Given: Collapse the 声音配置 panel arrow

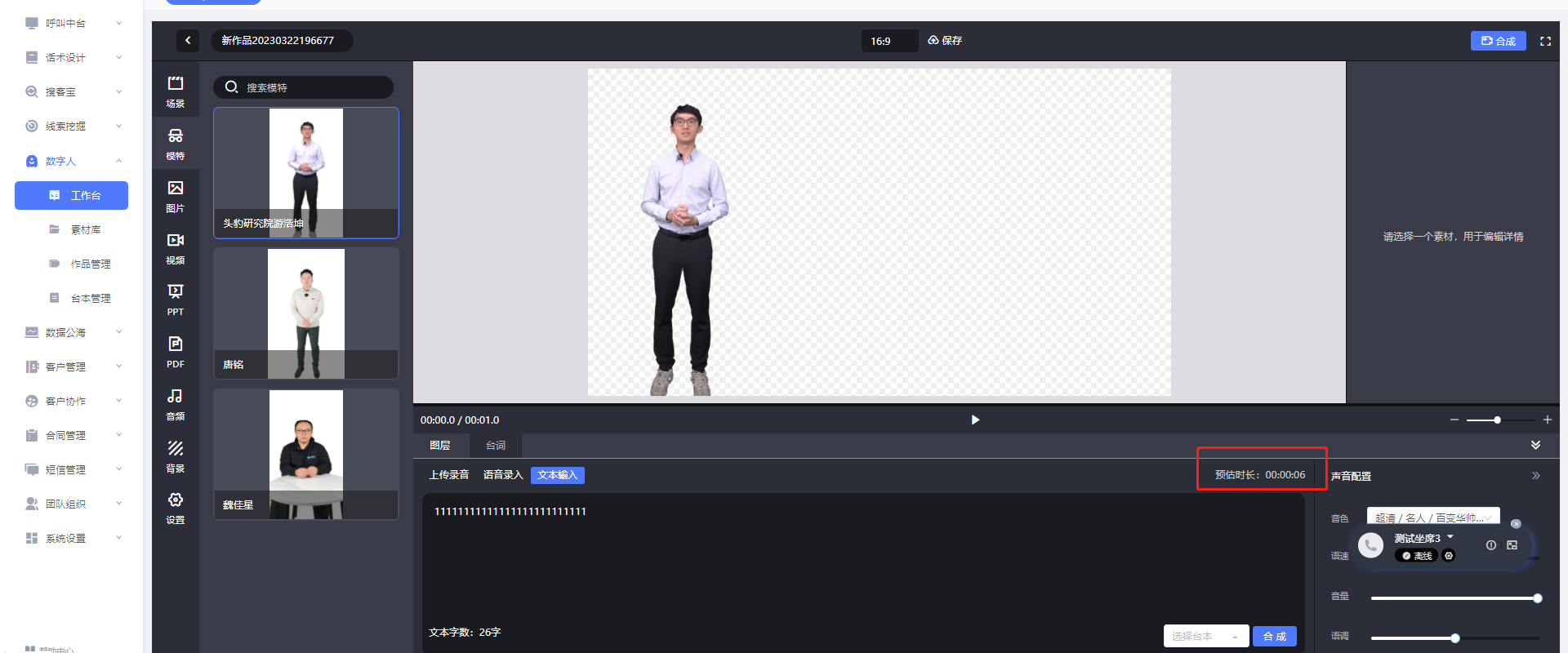Looking at the screenshot, I should [x=1535, y=475].
